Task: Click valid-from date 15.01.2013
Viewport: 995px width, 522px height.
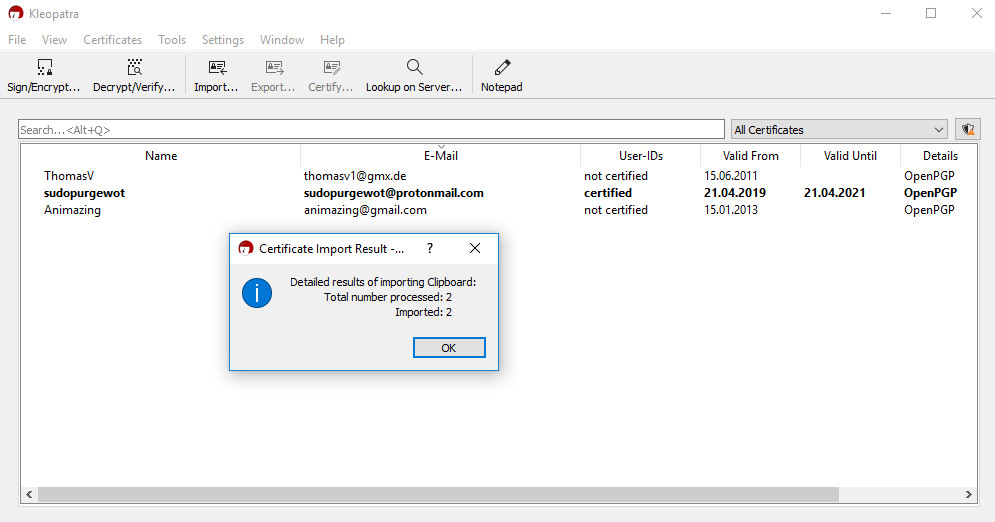Action: click(730, 210)
